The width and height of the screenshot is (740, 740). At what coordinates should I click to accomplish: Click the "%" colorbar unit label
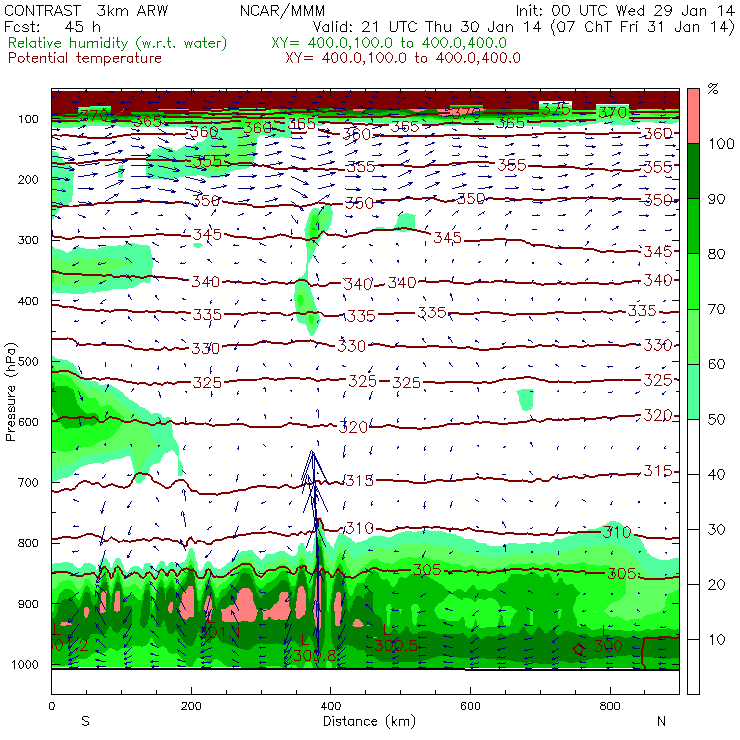coord(713,88)
